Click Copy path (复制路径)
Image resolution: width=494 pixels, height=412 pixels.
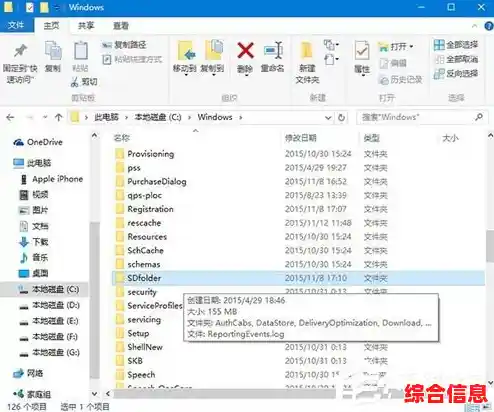tap(124, 45)
